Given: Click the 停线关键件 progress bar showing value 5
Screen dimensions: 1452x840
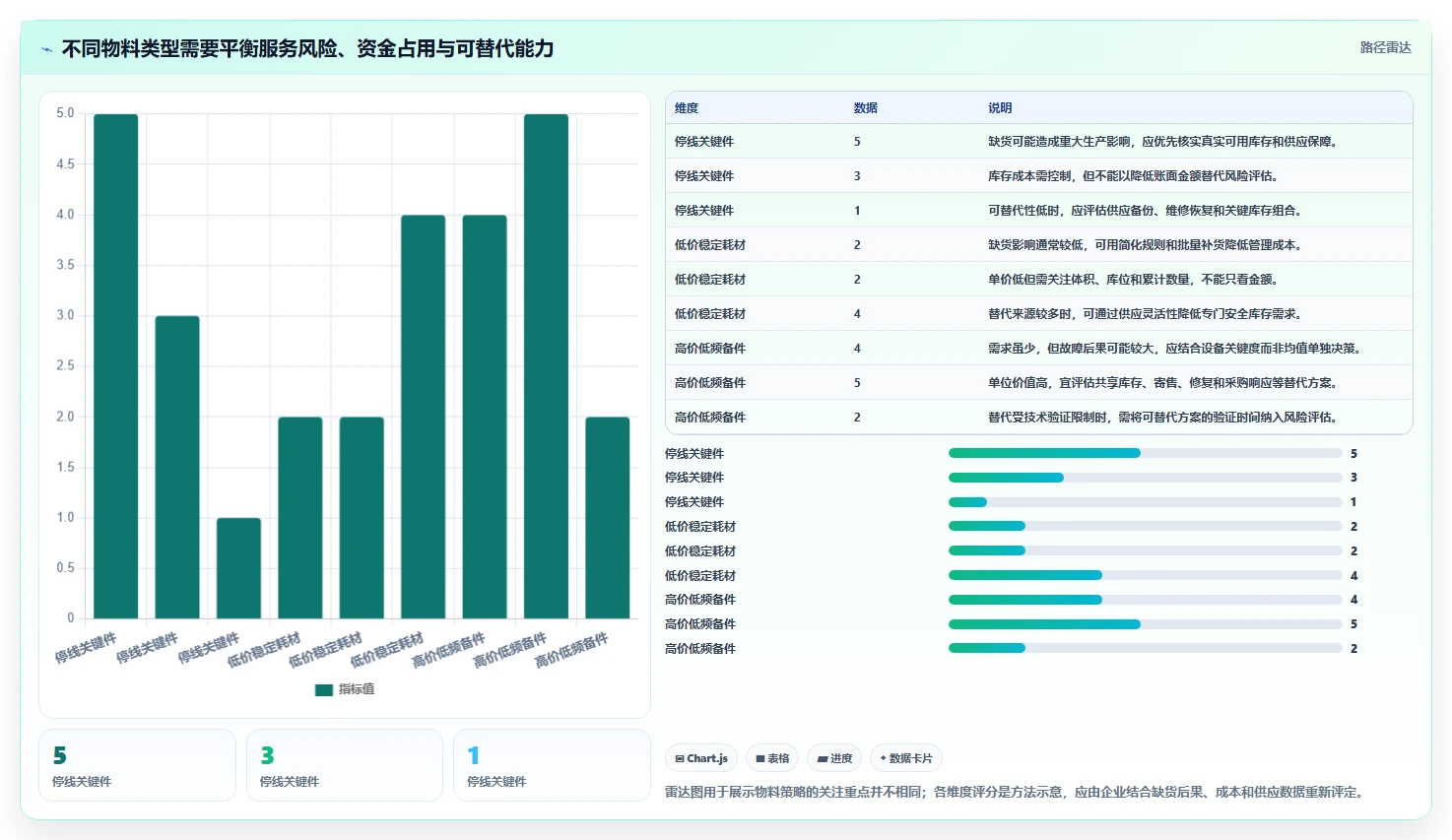Looking at the screenshot, I should (x=1145, y=453).
